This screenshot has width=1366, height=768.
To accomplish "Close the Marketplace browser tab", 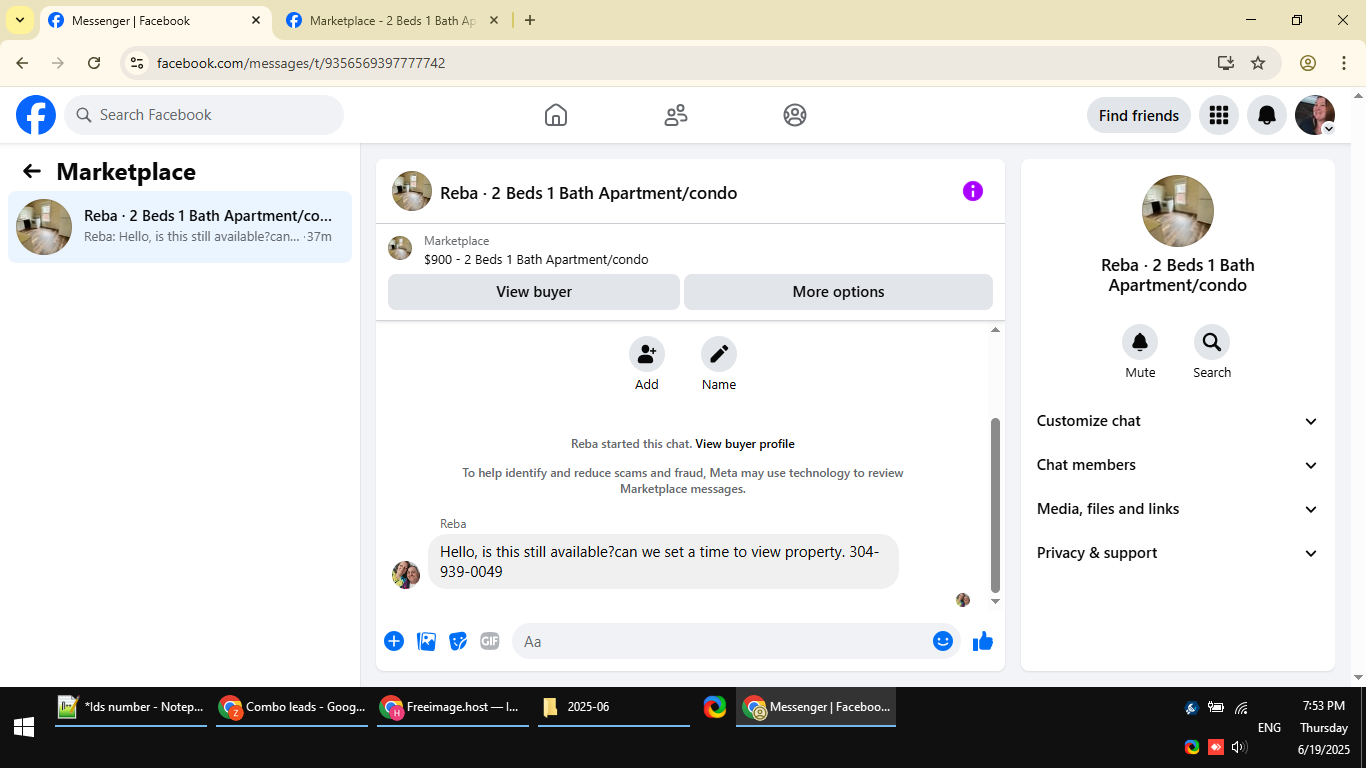I will tap(494, 20).
